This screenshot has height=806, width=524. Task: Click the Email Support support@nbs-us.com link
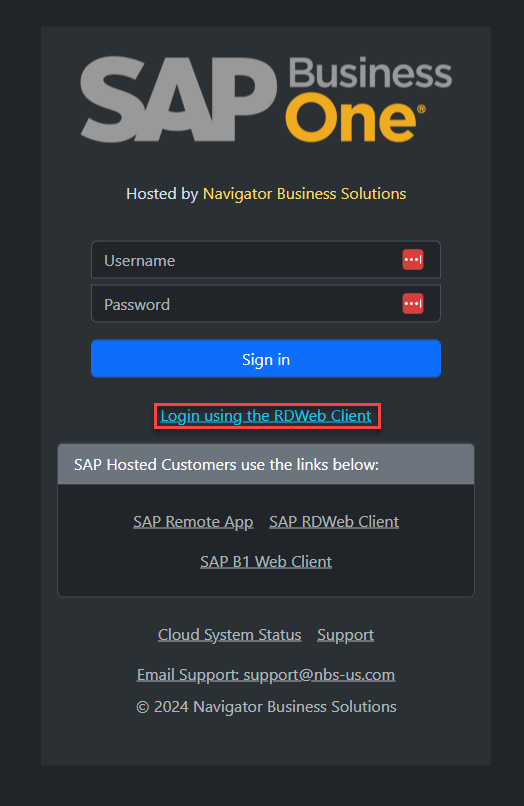pos(266,674)
